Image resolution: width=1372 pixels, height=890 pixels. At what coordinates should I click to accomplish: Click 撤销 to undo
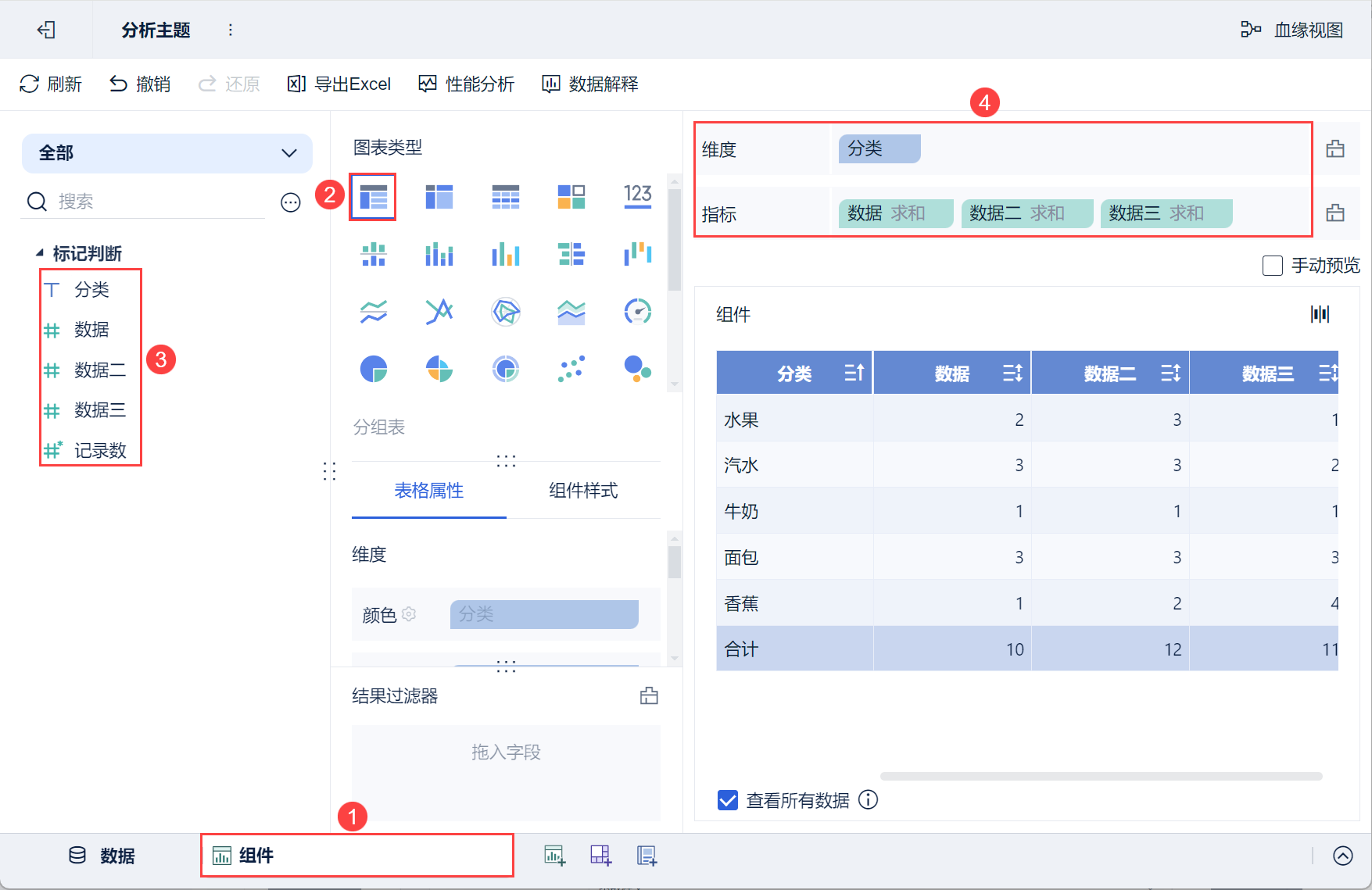[x=140, y=84]
